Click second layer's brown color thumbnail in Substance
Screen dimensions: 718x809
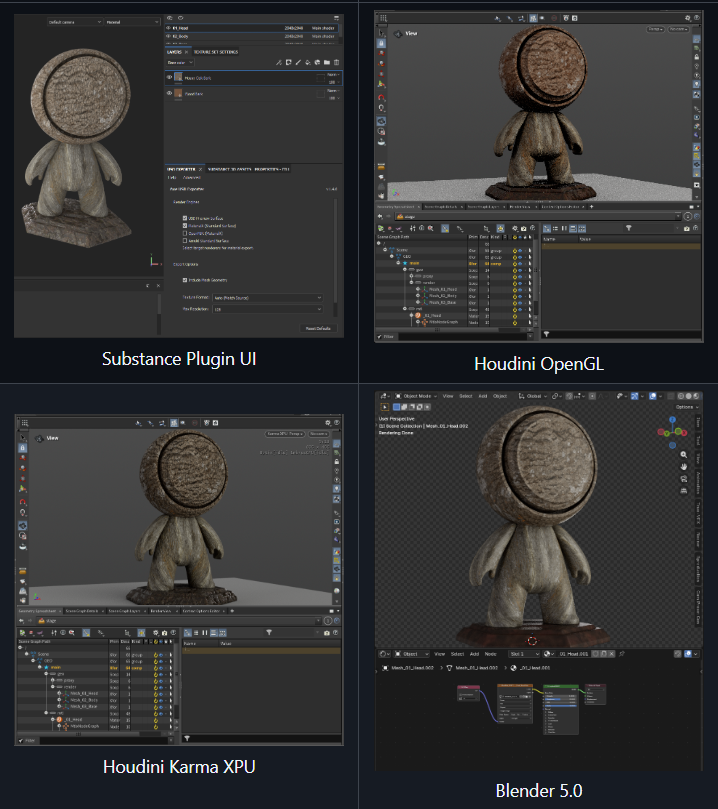(178, 93)
